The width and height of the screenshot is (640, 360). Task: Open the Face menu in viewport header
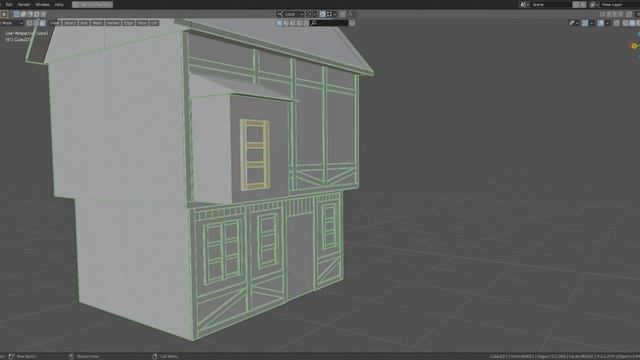[x=142, y=23]
